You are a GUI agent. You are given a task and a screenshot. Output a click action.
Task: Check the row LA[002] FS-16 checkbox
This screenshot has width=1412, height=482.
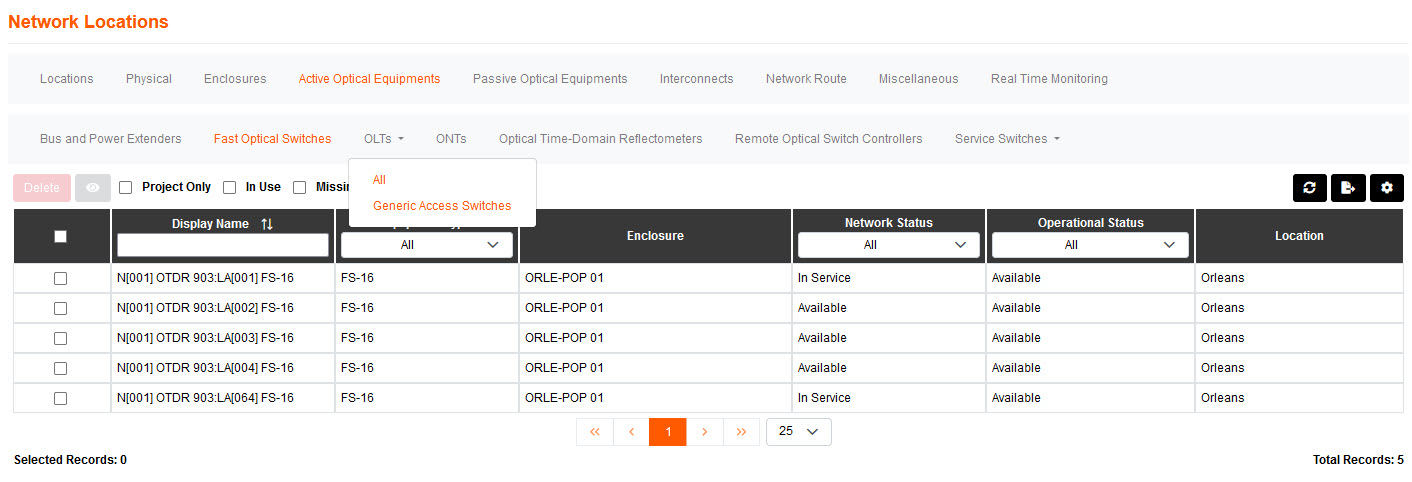pyautogui.click(x=60, y=308)
